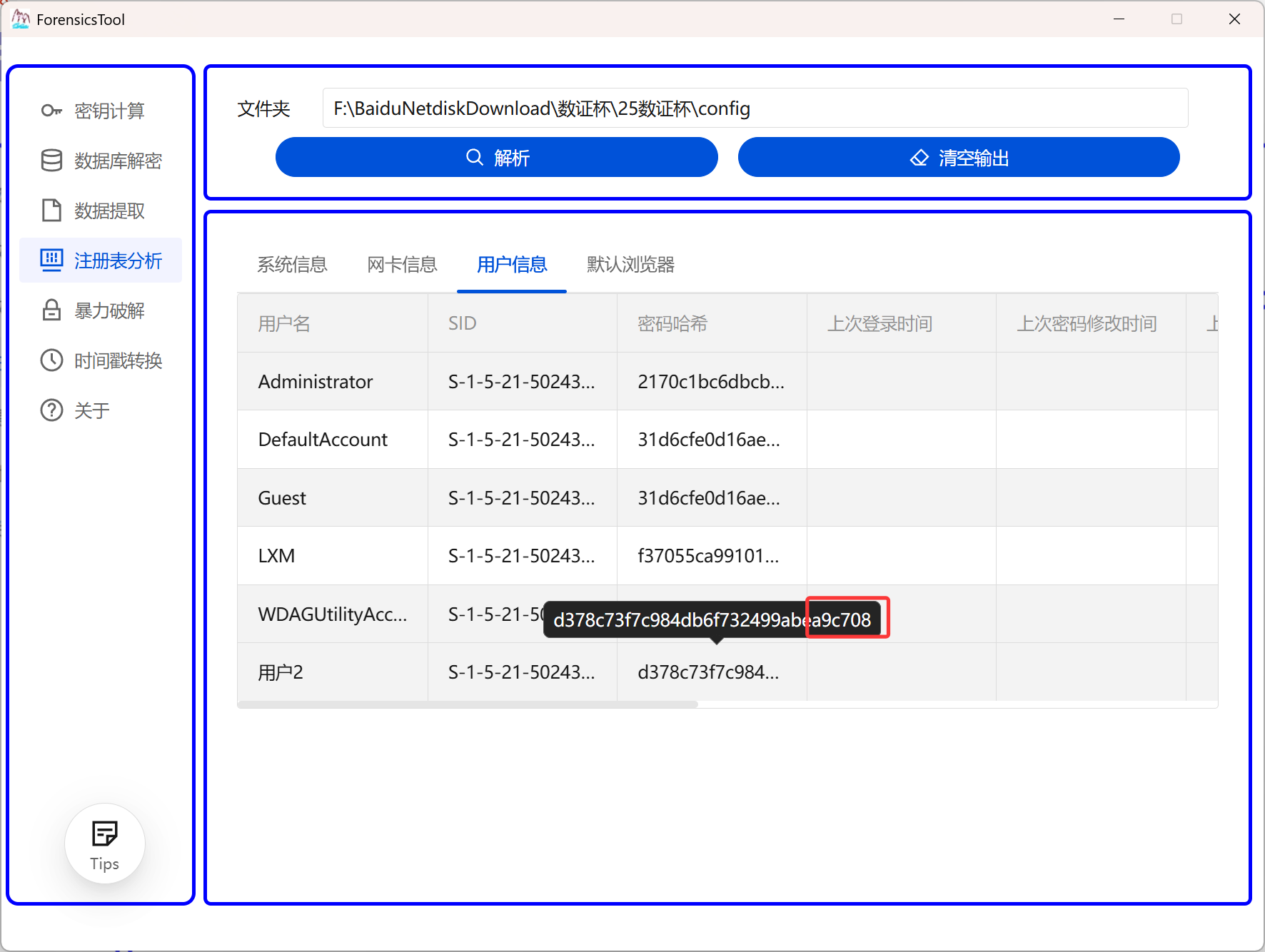Open the 密钥计算 menu item
The height and width of the screenshot is (952, 1265).
click(x=101, y=111)
